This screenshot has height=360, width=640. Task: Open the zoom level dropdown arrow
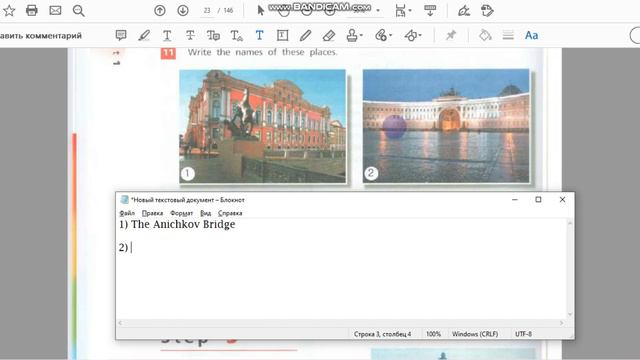(x=378, y=11)
